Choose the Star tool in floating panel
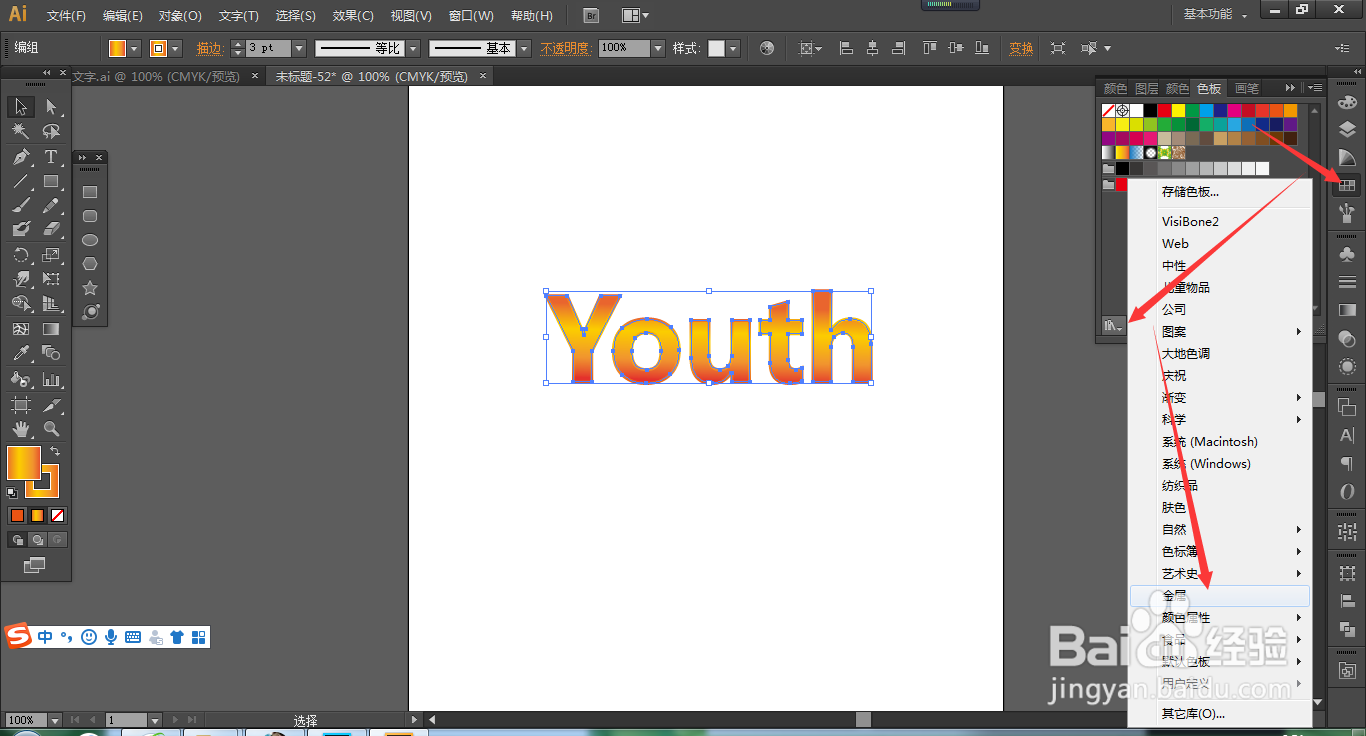This screenshot has width=1366, height=736. (90, 288)
